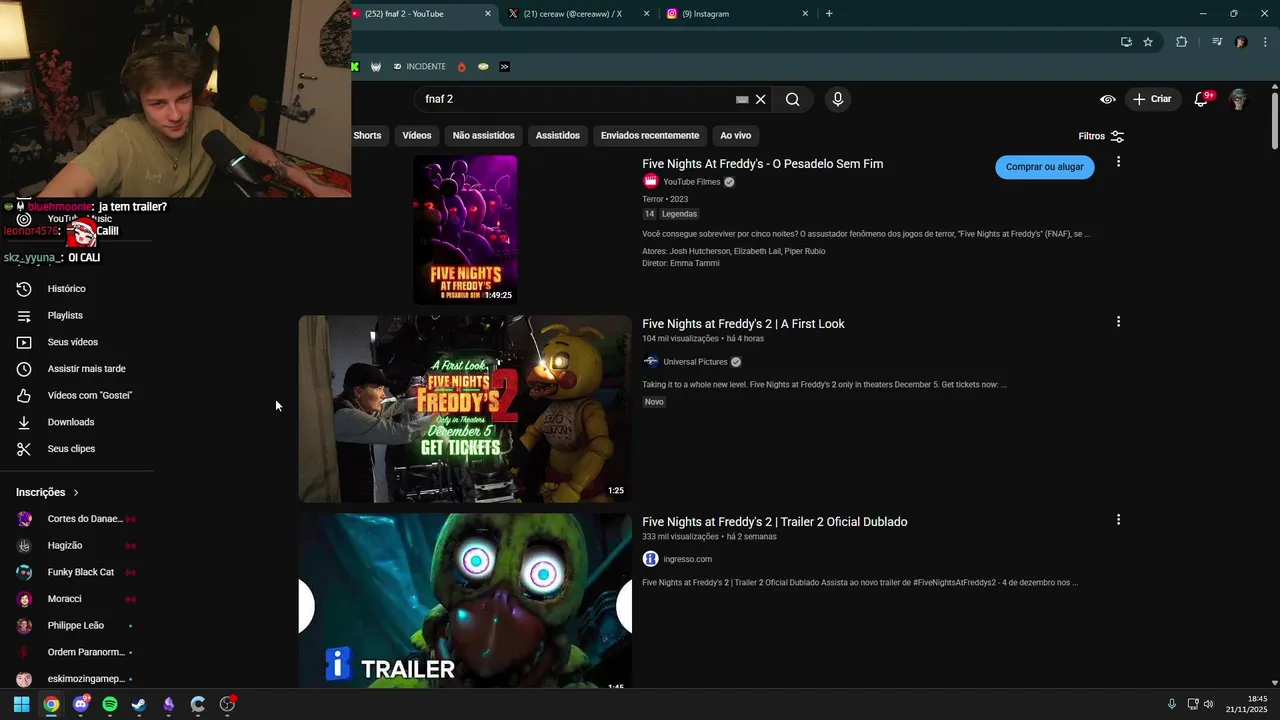The width and height of the screenshot is (1280, 720).
Task: Click the install app icon in address bar
Action: click(x=1126, y=42)
